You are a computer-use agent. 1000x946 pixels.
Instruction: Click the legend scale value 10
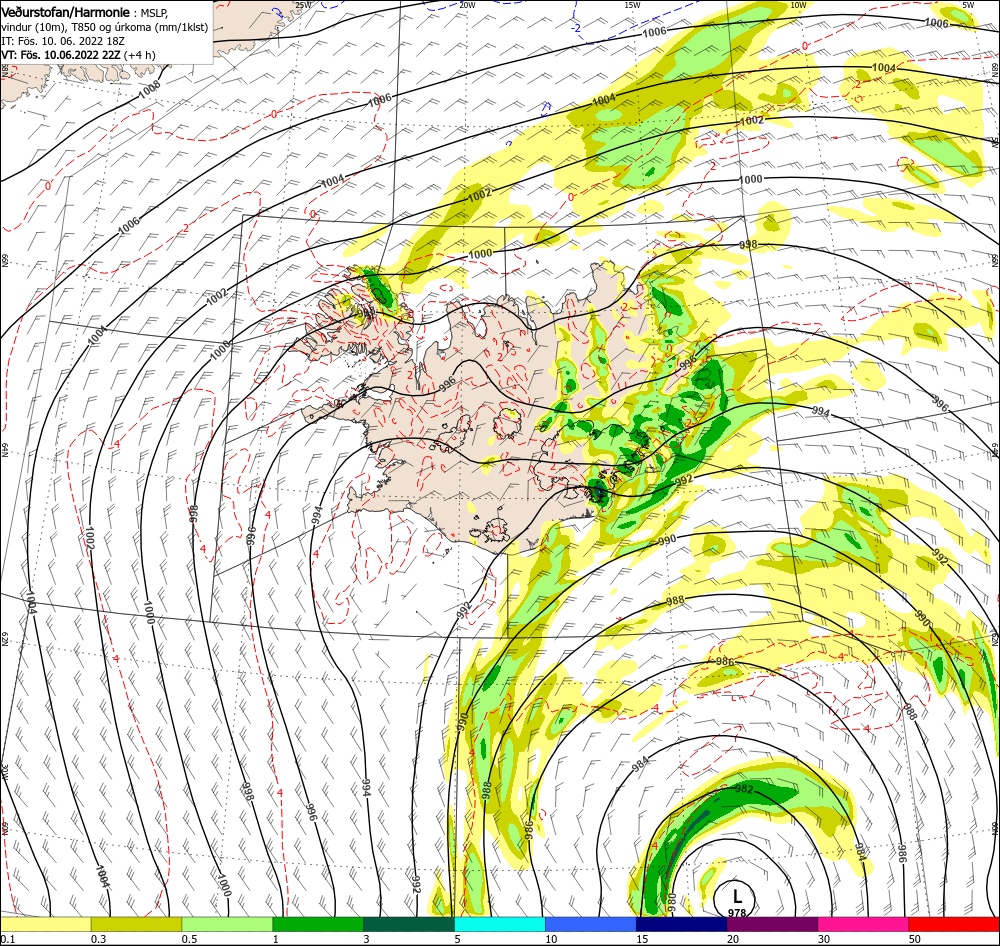pyautogui.click(x=551, y=939)
